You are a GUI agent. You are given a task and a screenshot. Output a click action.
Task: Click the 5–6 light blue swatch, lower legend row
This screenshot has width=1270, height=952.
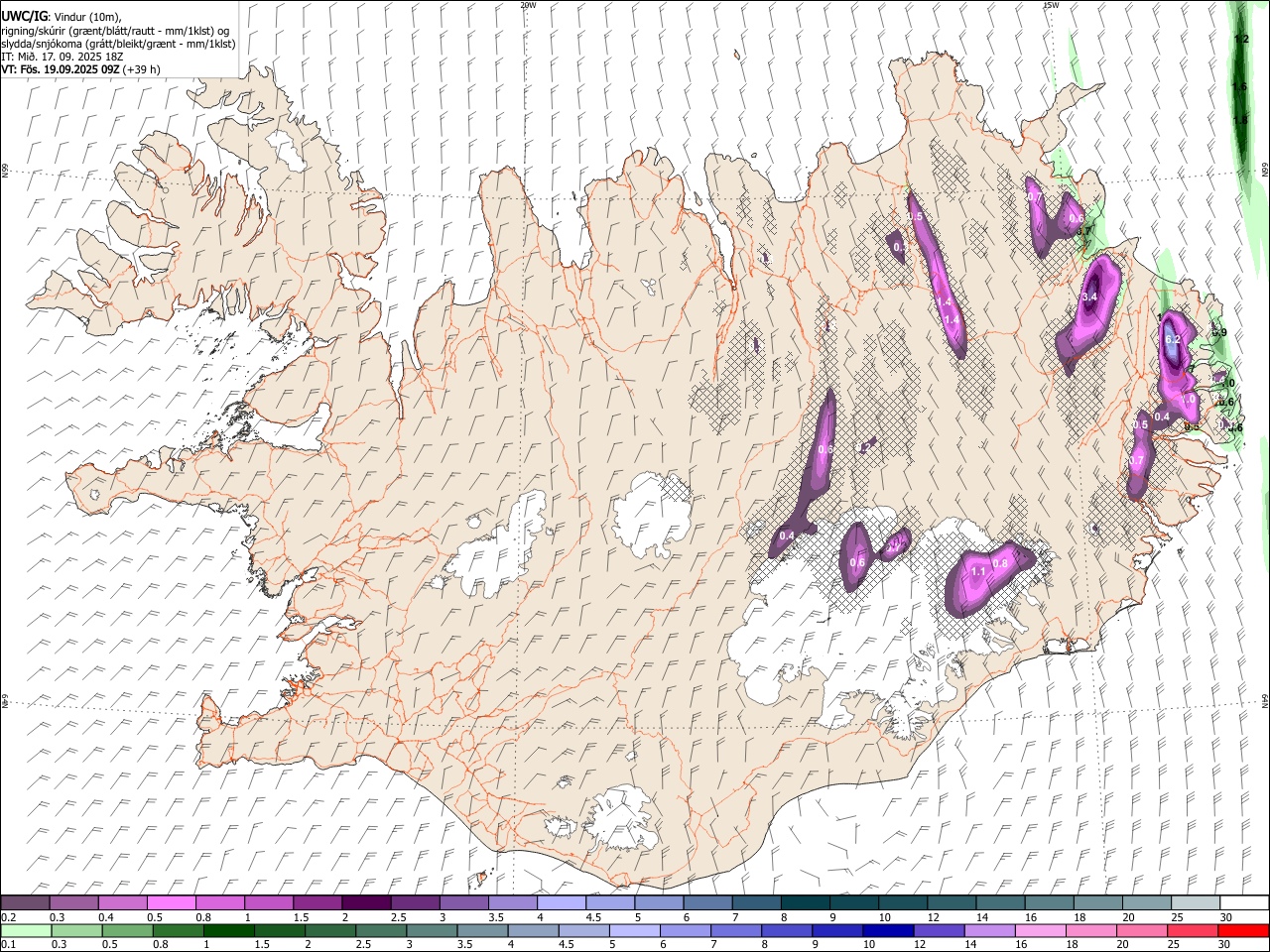635,931
